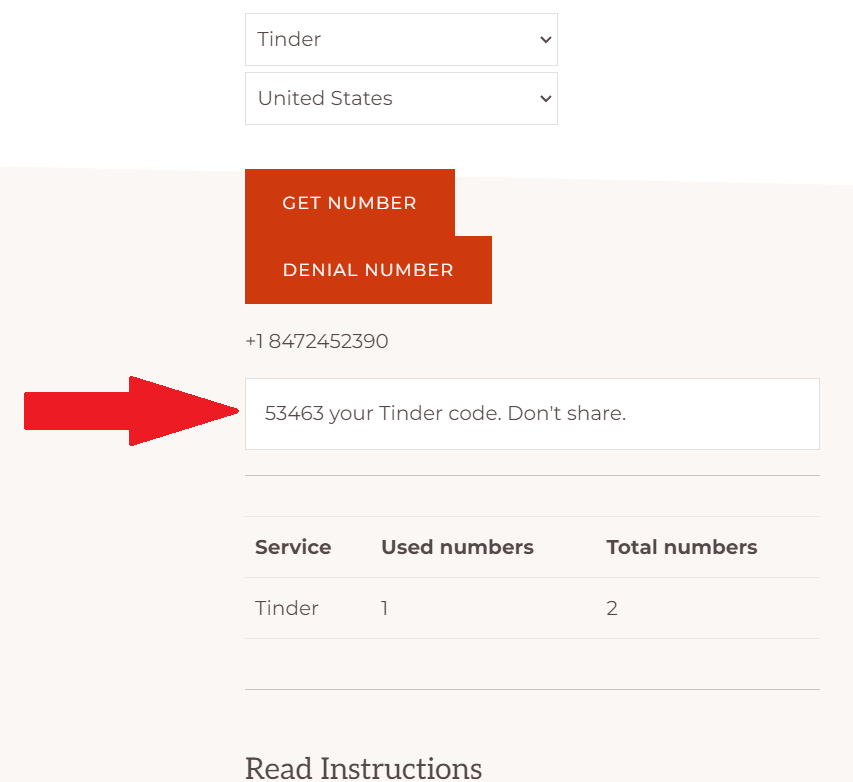853x782 pixels.
Task: Click the word Tinder in the SMS message
Action: [x=410, y=414]
